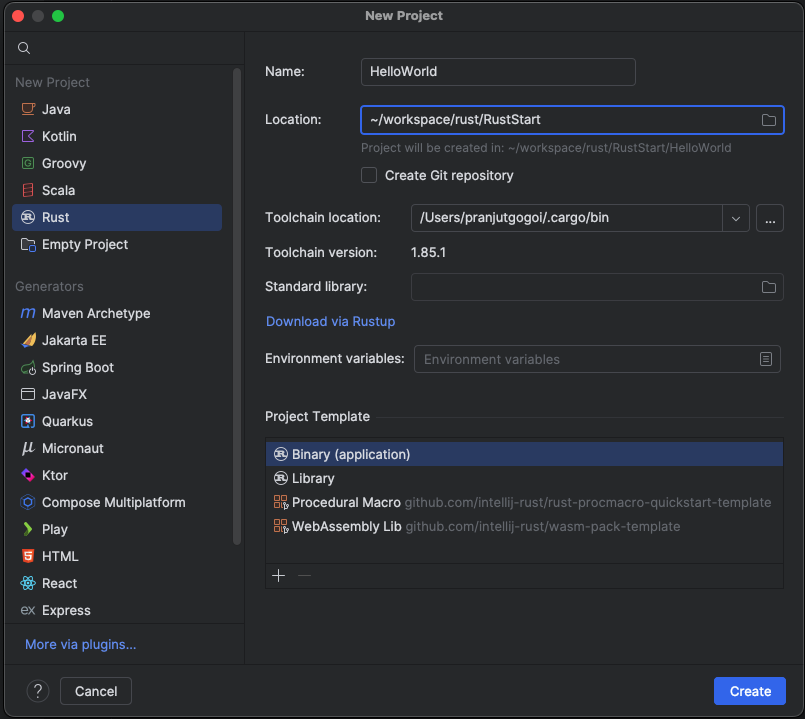Select Kotlin in the New Project list
Screen dimensions: 805x719
coord(58,136)
